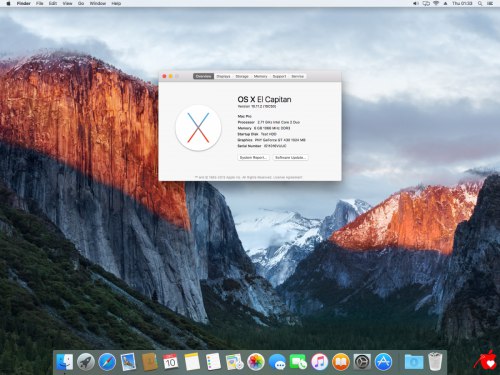Viewport: 500px width, 375px height.
Task: Open the Finder menu
Action: pyautogui.click(x=23, y=3)
